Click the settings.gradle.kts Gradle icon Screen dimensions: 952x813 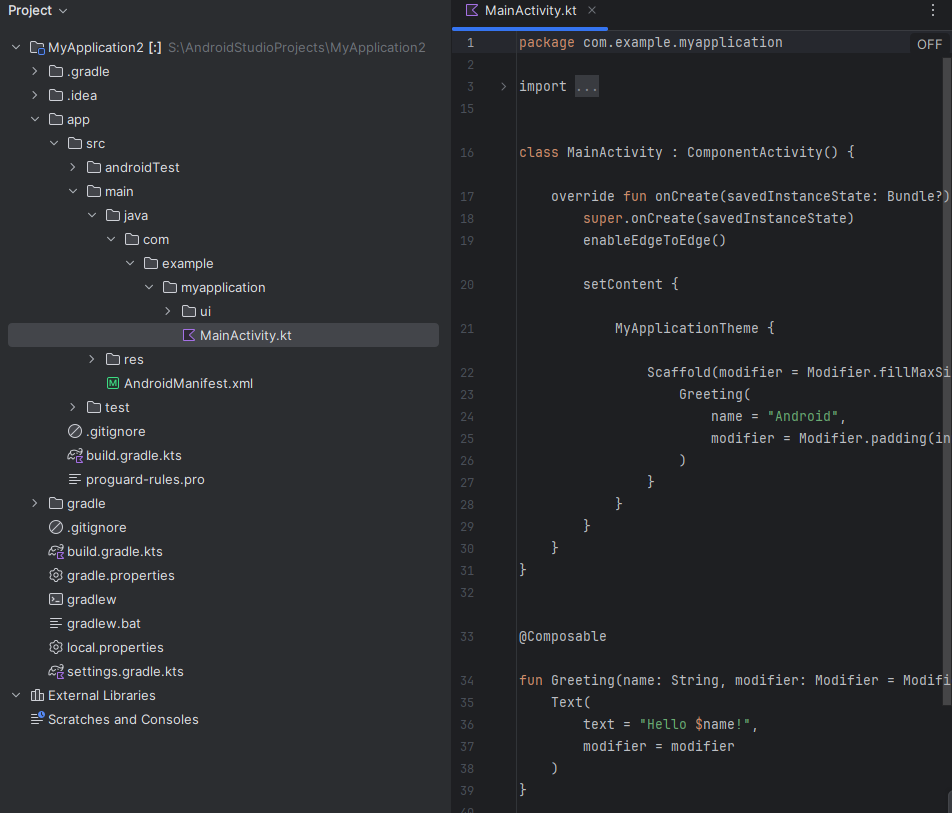click(x=56, y=672)
